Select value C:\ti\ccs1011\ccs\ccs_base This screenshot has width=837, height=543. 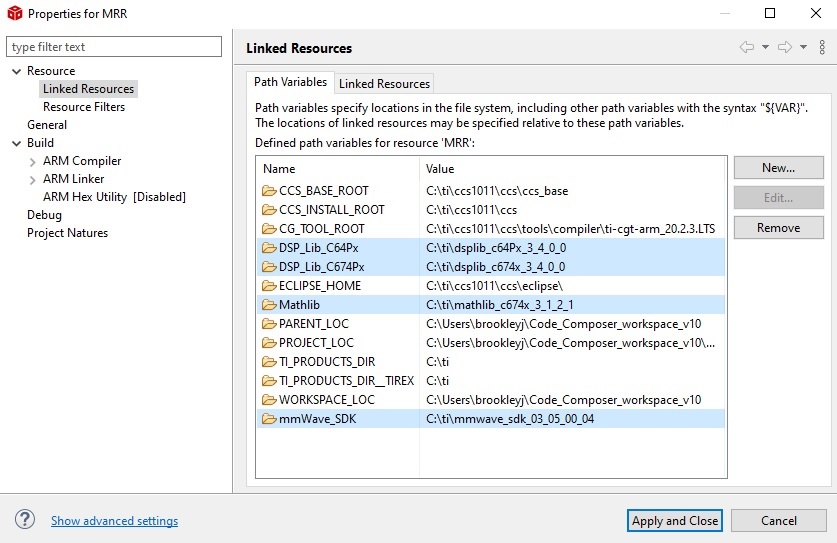coord(497,191)
